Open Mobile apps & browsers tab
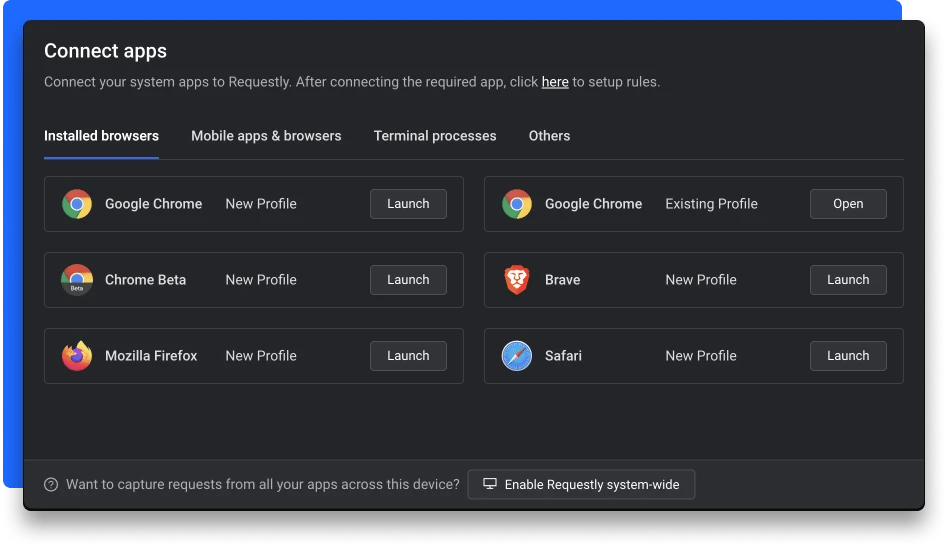 (x=266, y=136)
